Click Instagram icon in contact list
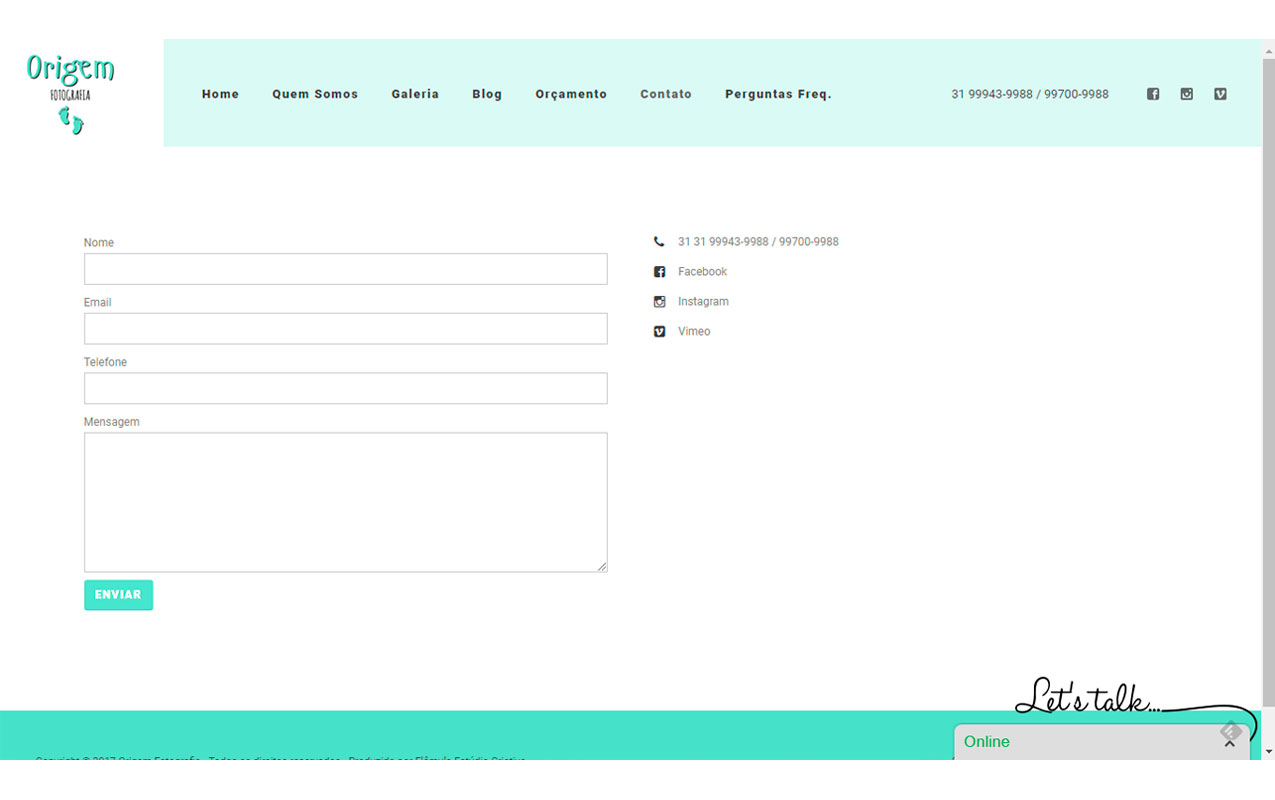 [x=659, y=302]
